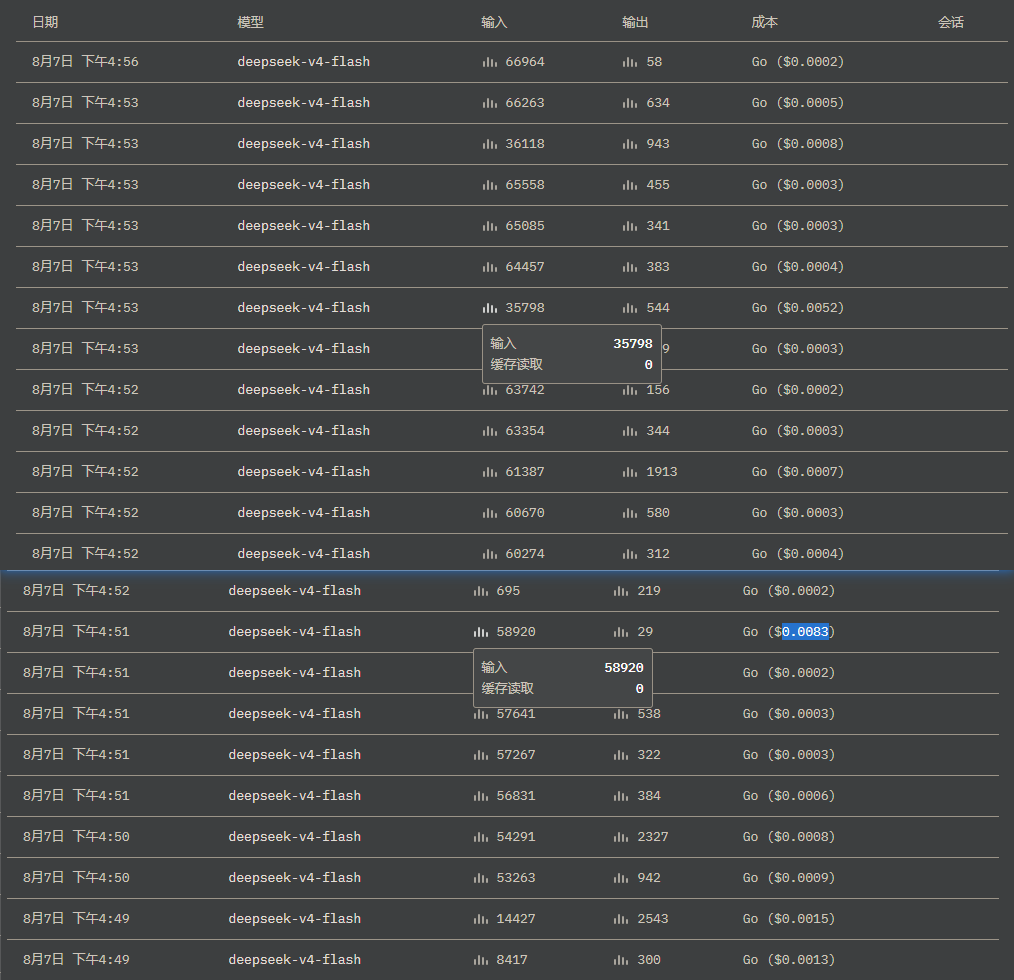Viewport: 1014px width, 980px height.
Task: Click input value 61387
Action: pos(525,472)
